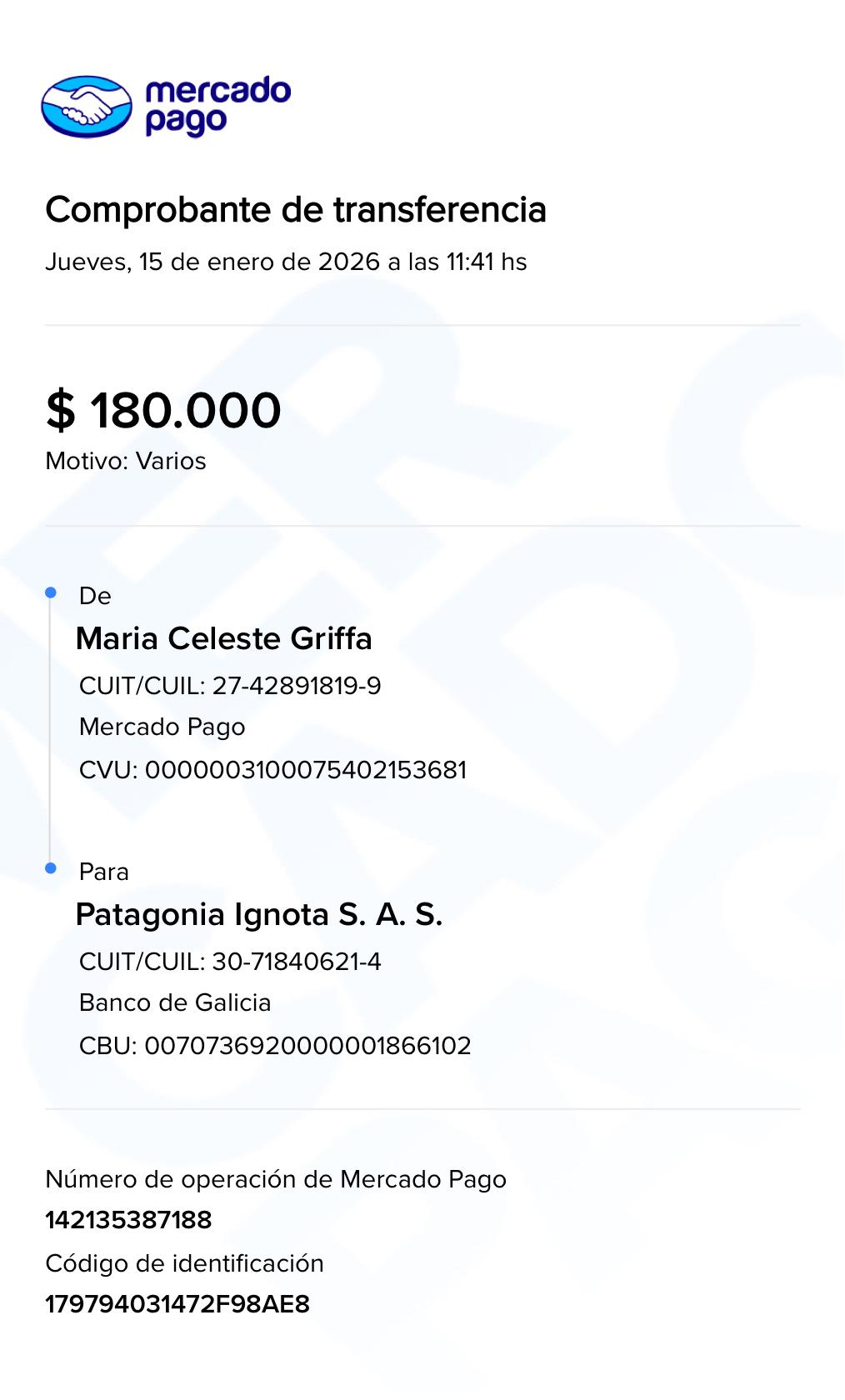Screen dimensions: 845x1400
Task: Select the identification code 179794031472F98AE8
Action: pos(177,1304)
